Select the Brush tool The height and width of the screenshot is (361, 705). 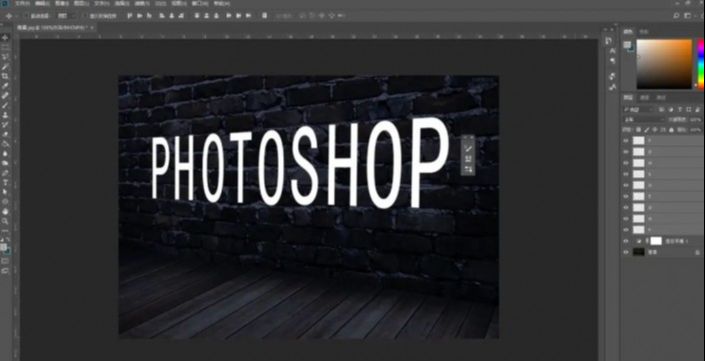click(x=5, y=105)
